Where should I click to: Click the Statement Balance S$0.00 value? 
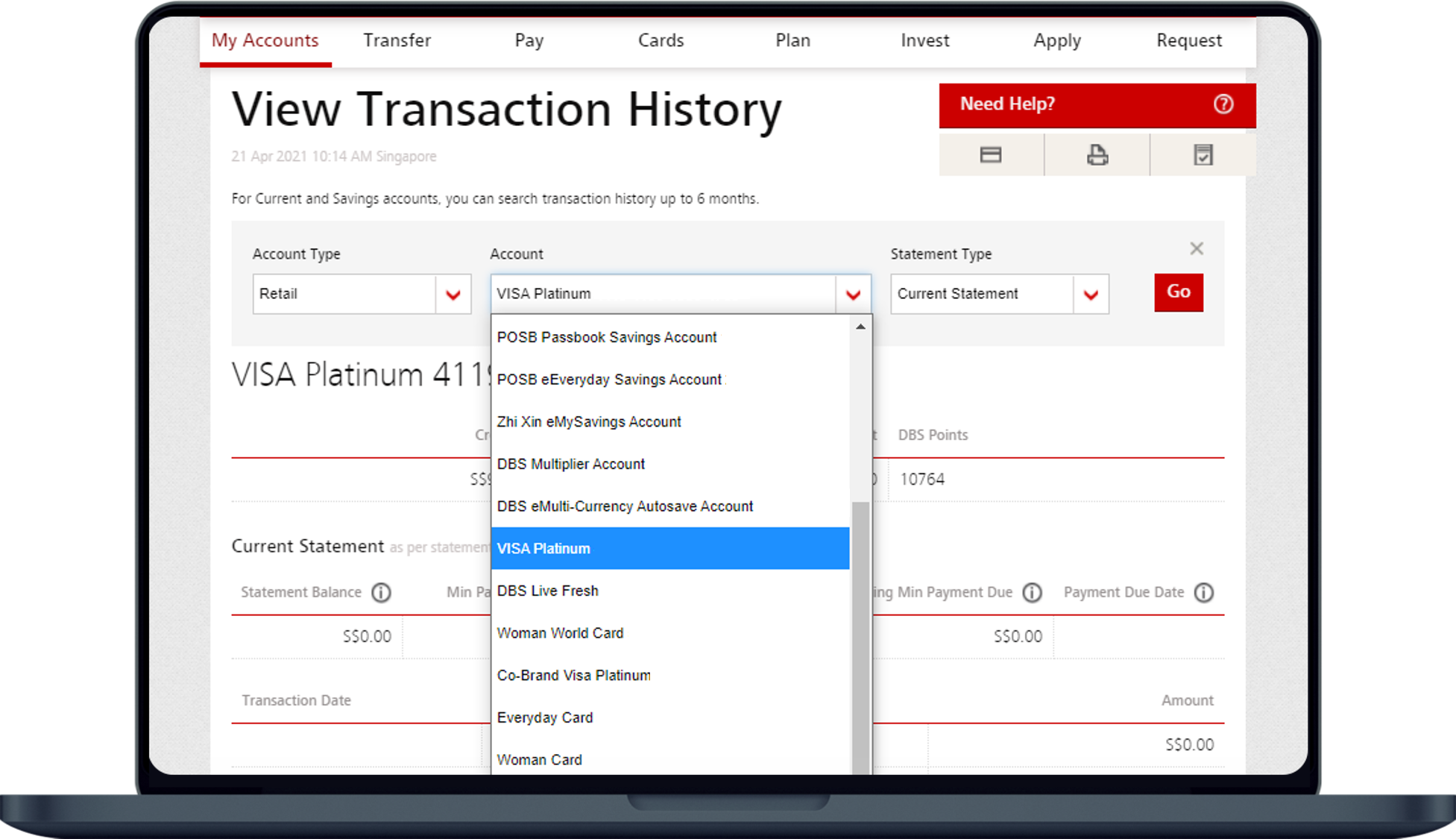(367, 636)
